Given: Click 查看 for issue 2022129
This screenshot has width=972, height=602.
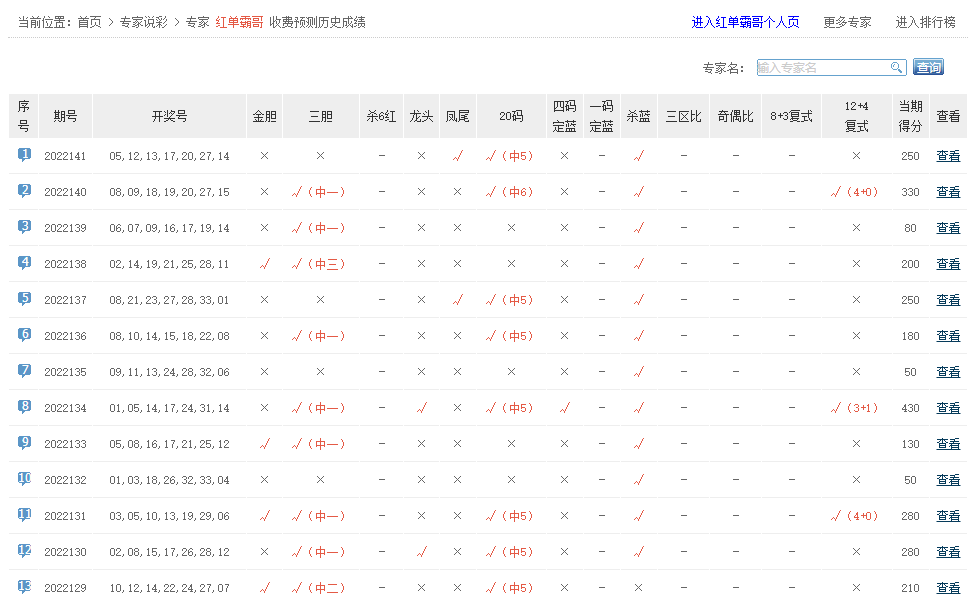Looking at the screenshot, I should [948, 588].
